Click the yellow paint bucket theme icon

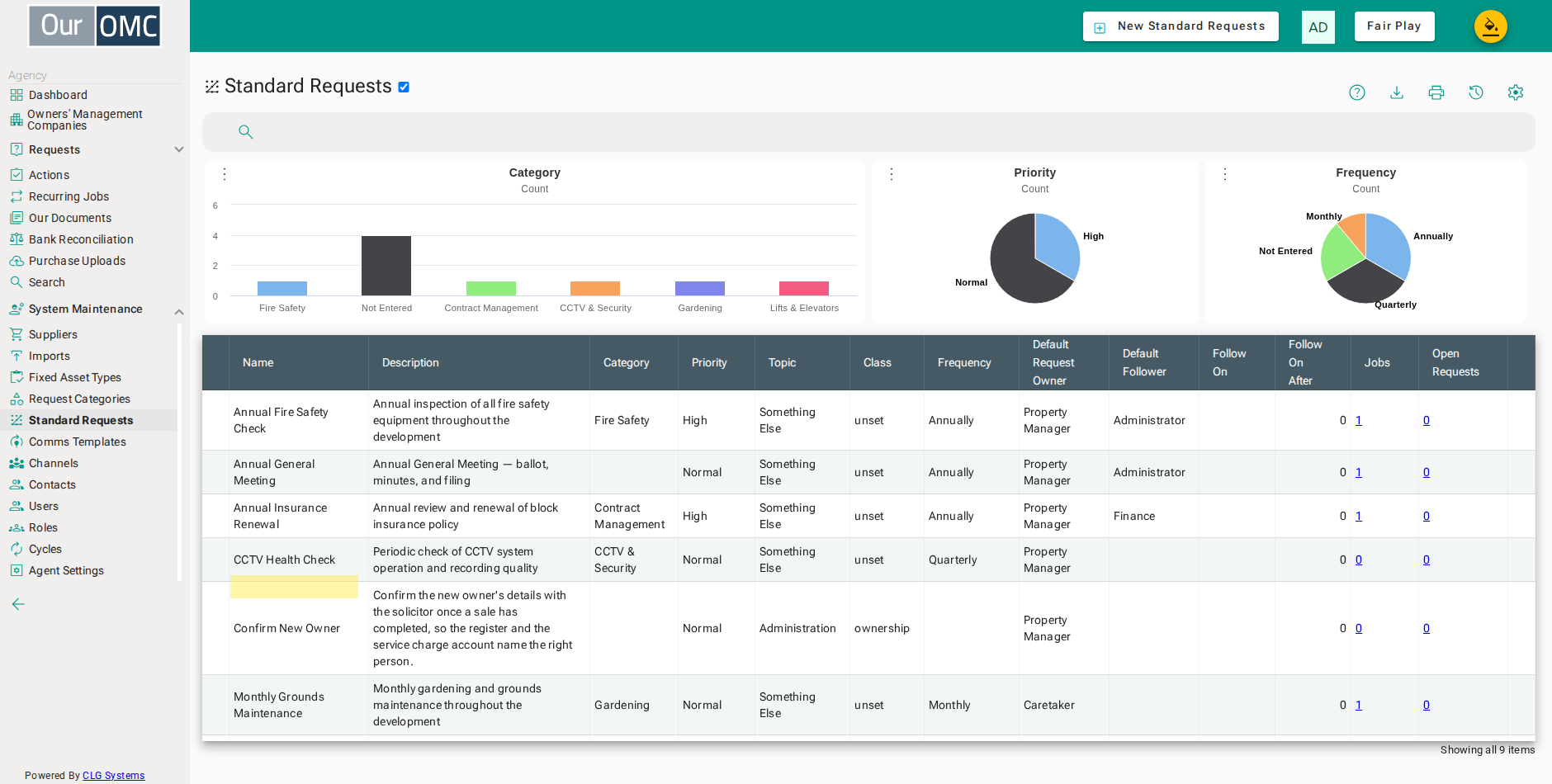pyautogui.click(x=1491, y=26)
